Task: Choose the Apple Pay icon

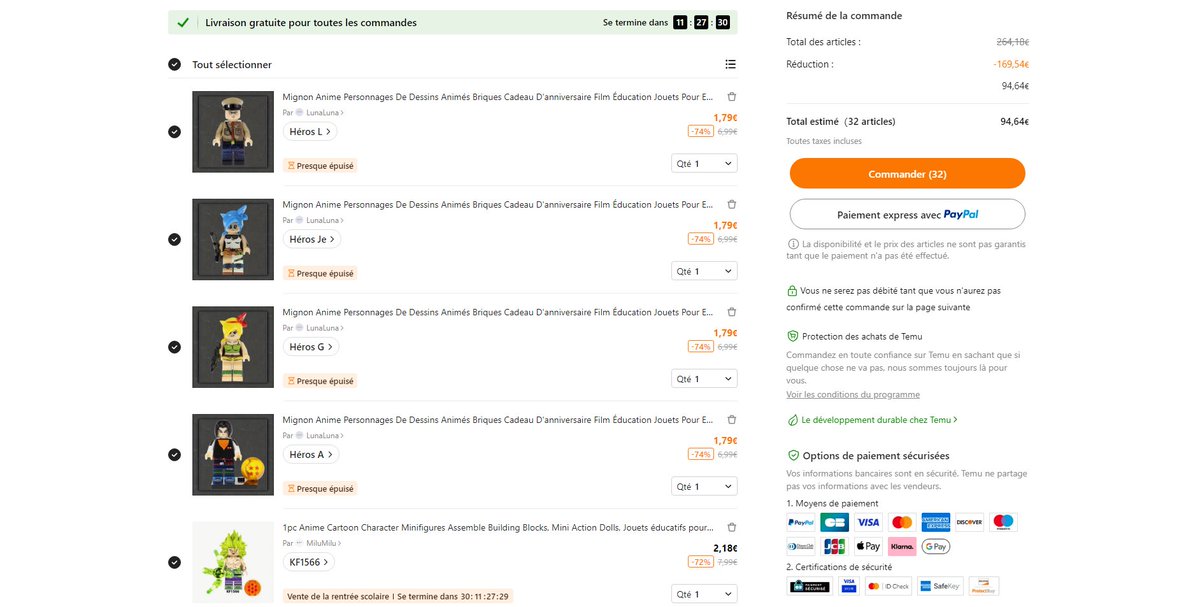Action: (868, 546)
